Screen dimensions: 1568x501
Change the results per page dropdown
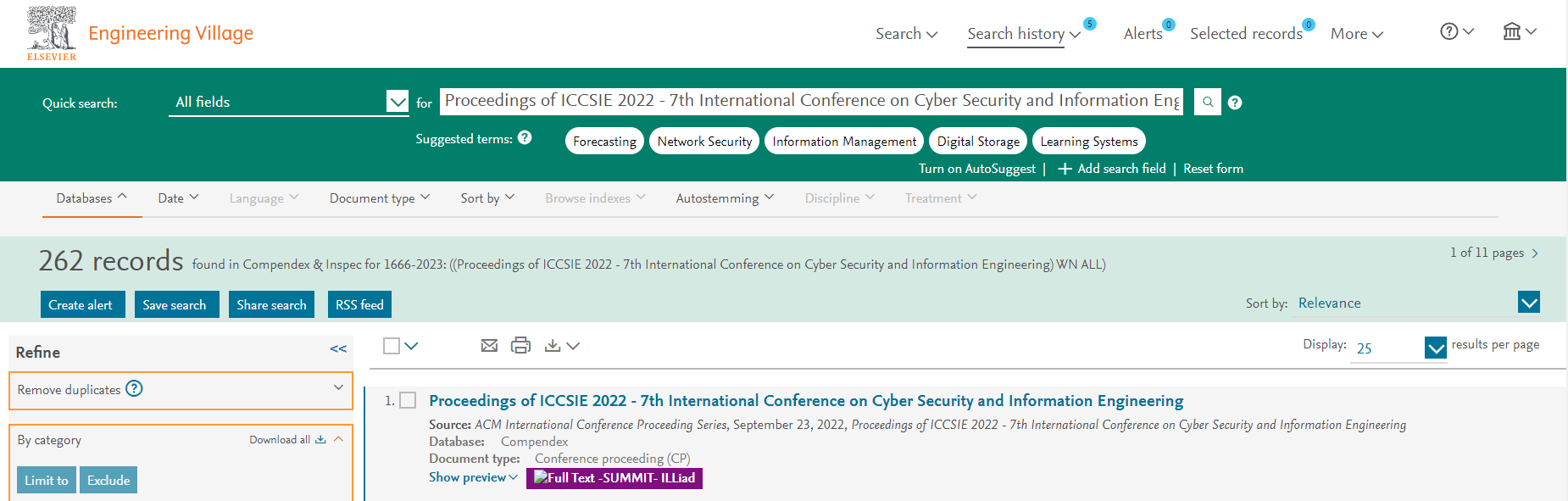pyautogui.click(x=1435, y=348)
